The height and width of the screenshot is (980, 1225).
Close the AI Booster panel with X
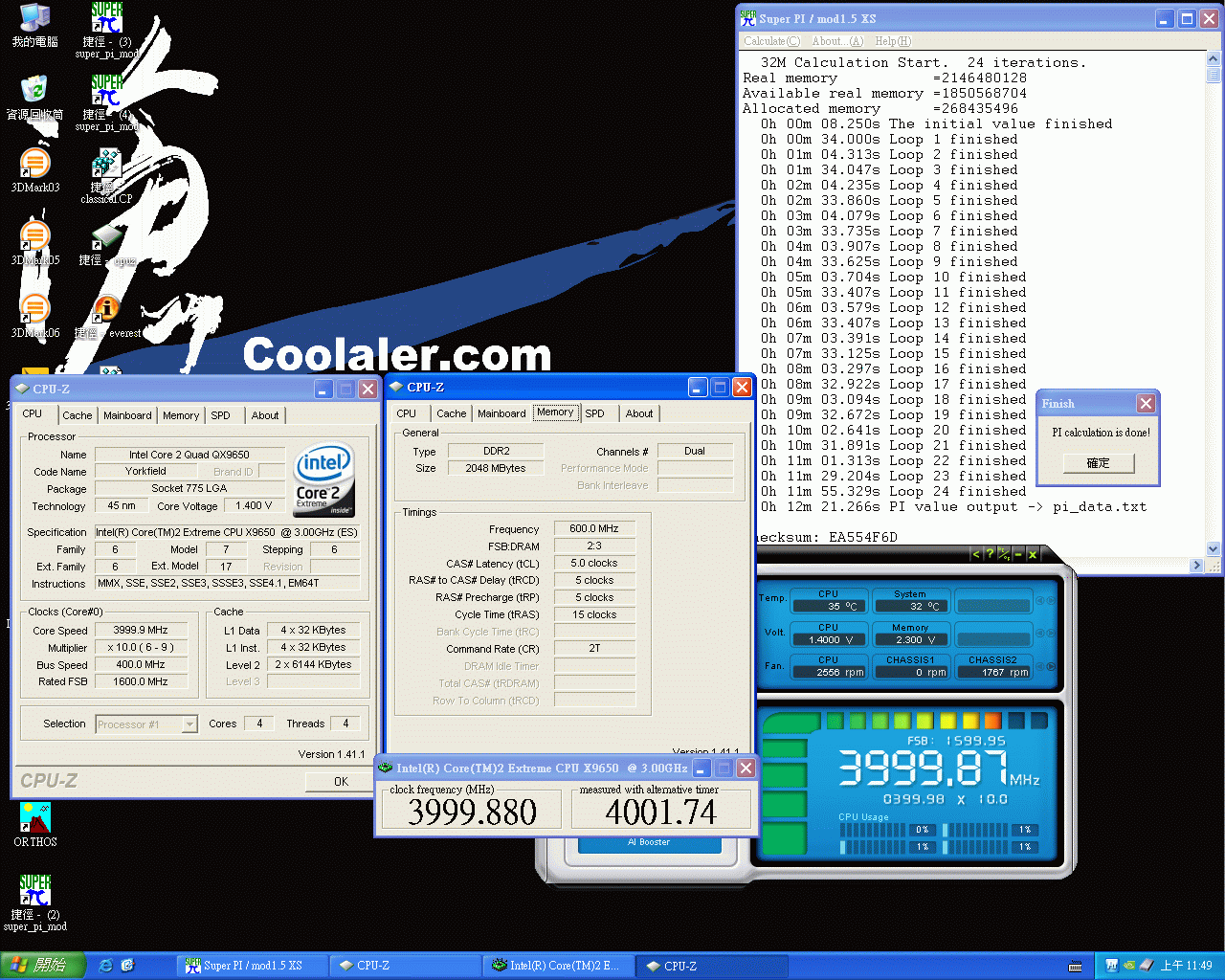pyautogui.click(x=1033, y=554)
